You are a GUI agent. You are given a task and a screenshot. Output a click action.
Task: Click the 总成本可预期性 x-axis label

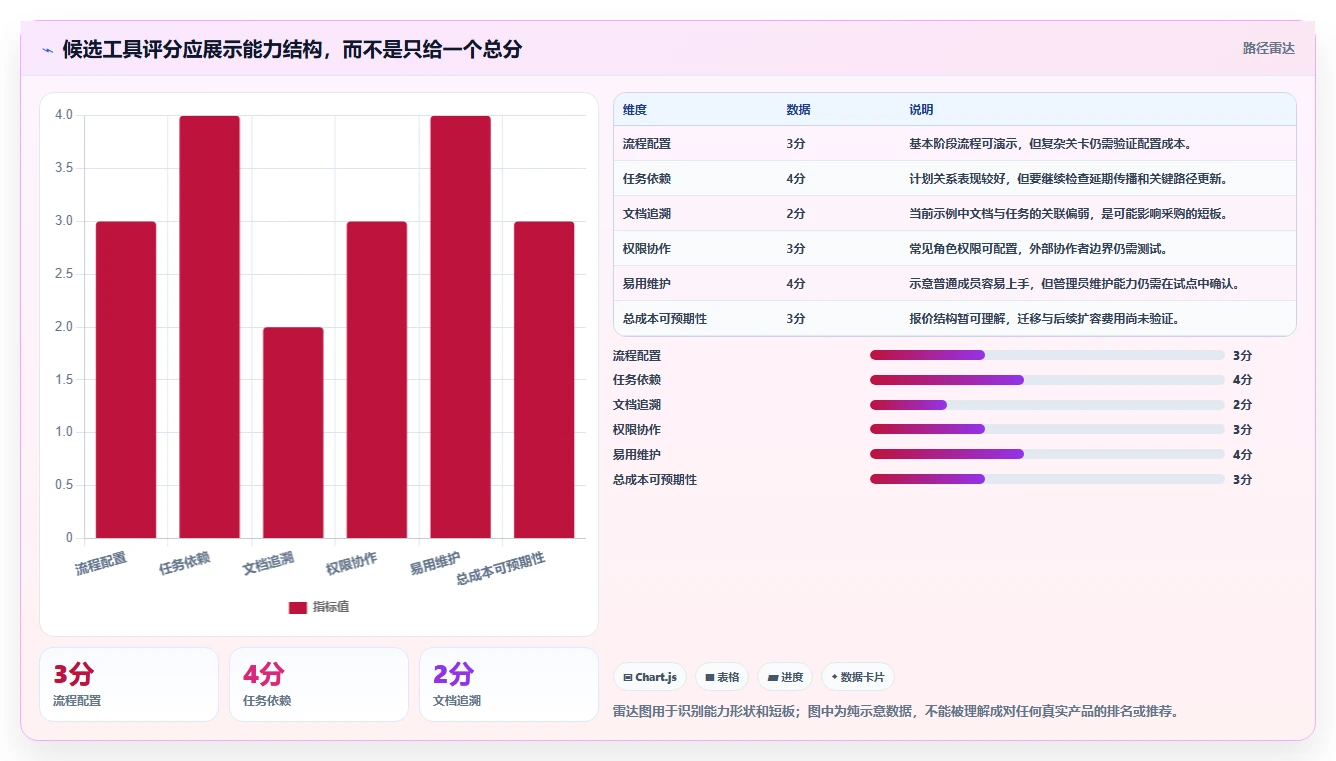click(x=500, y=568)
